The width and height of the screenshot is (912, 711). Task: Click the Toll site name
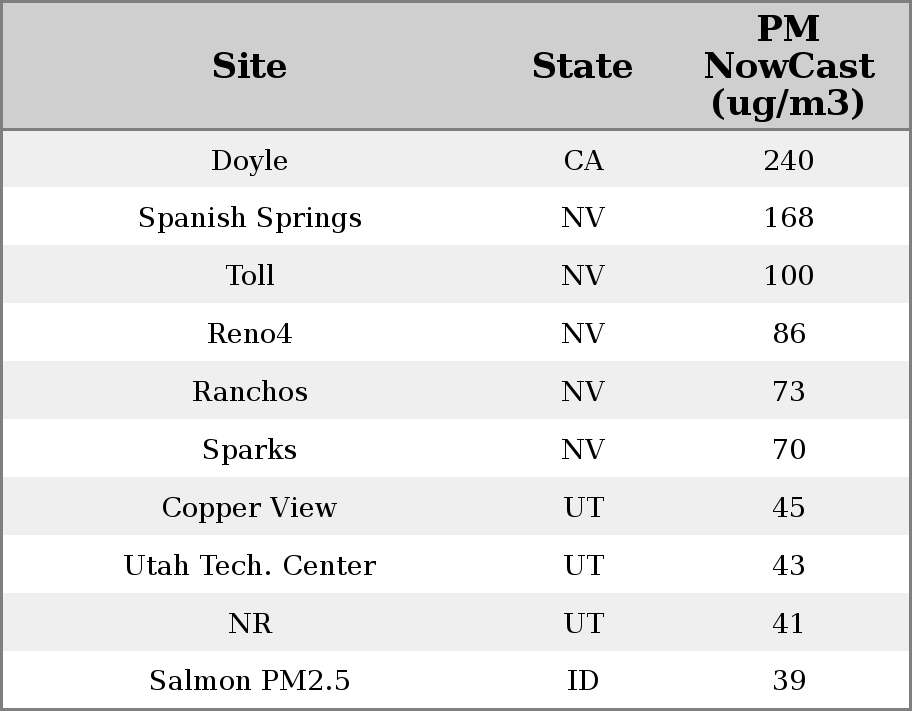pos(249,276)
